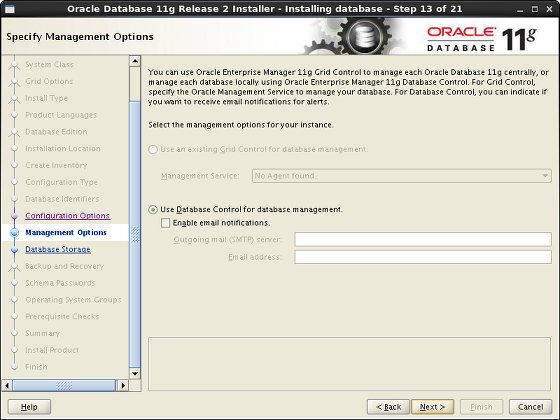
Task: Focus the Outgoing mail SMTP server field
Action: [x=423, y=239]
